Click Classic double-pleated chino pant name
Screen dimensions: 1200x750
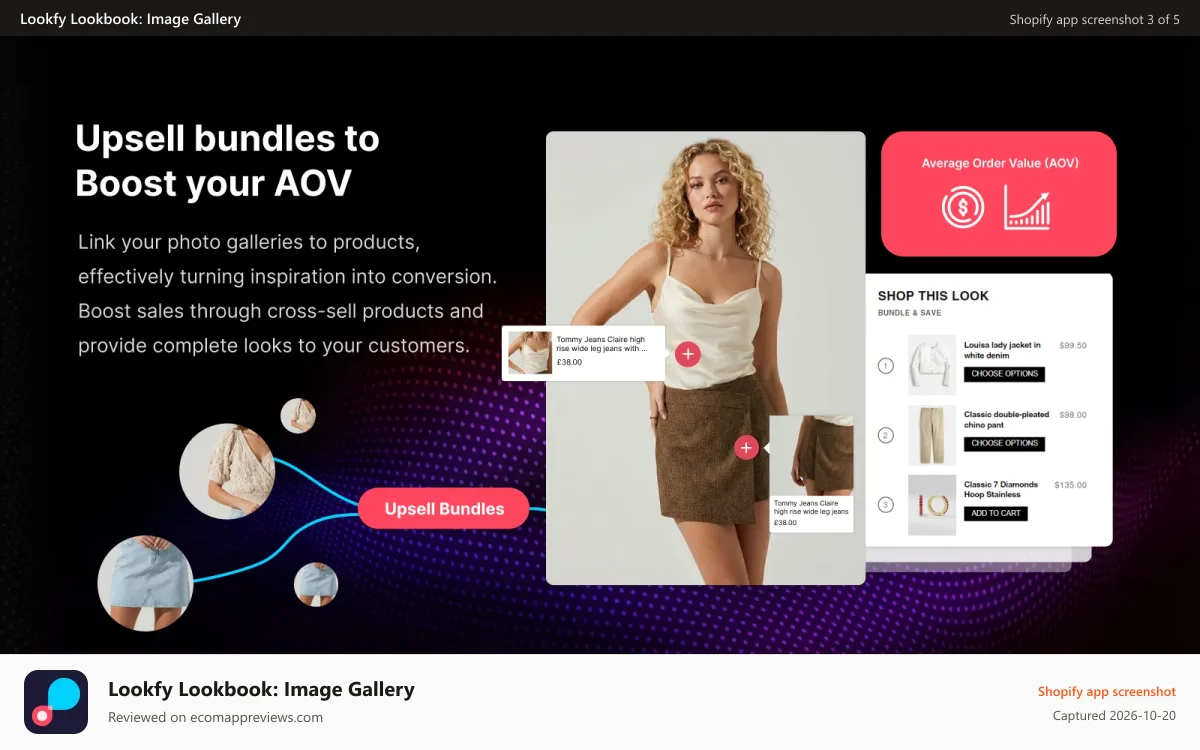pos(1006,419)
